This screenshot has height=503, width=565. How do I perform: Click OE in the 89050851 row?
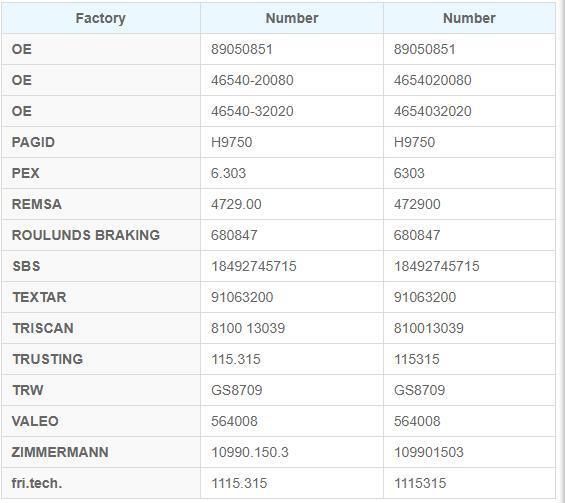(x=22, y=49)
